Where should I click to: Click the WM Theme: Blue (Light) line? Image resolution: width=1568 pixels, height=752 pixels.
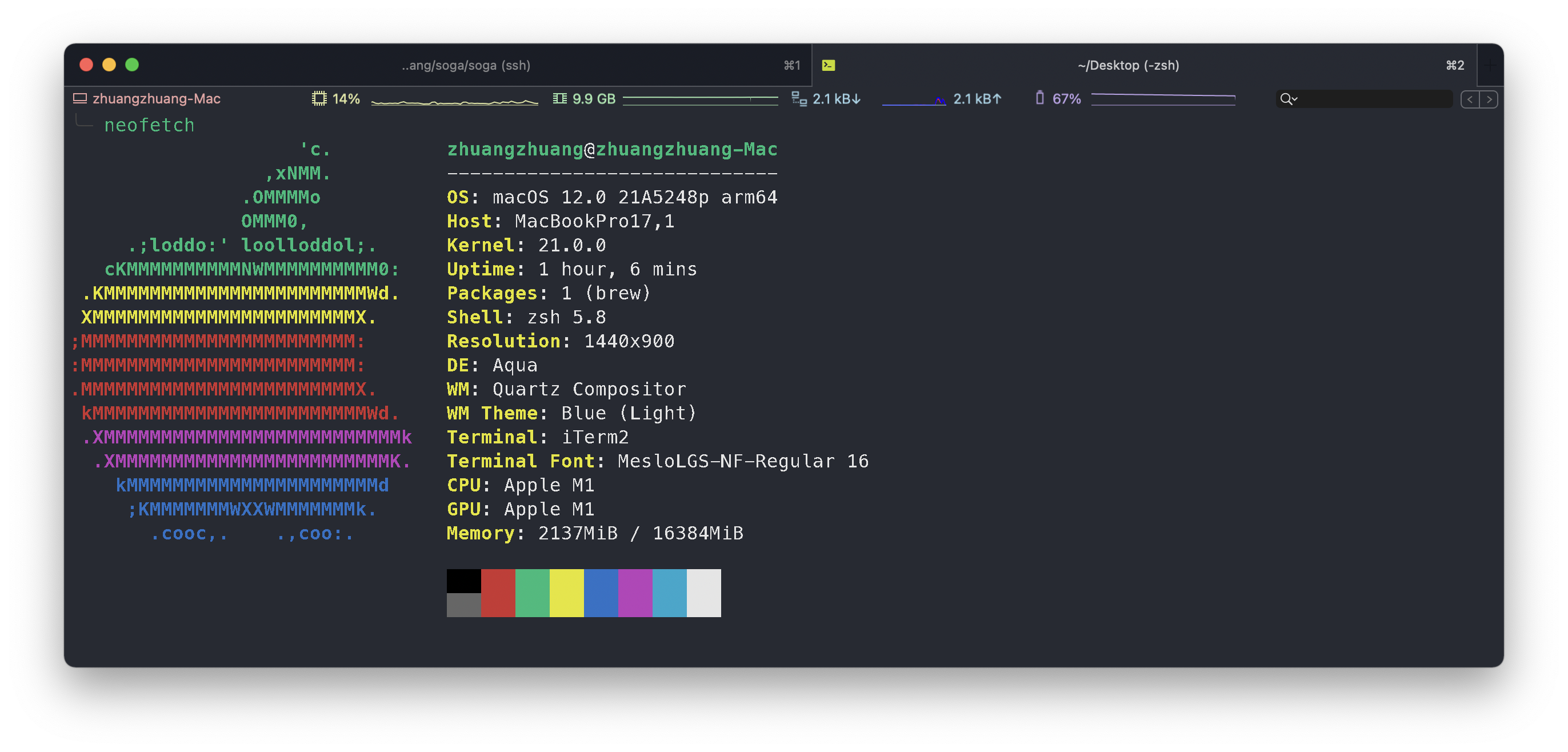click(x=571, y=414)
